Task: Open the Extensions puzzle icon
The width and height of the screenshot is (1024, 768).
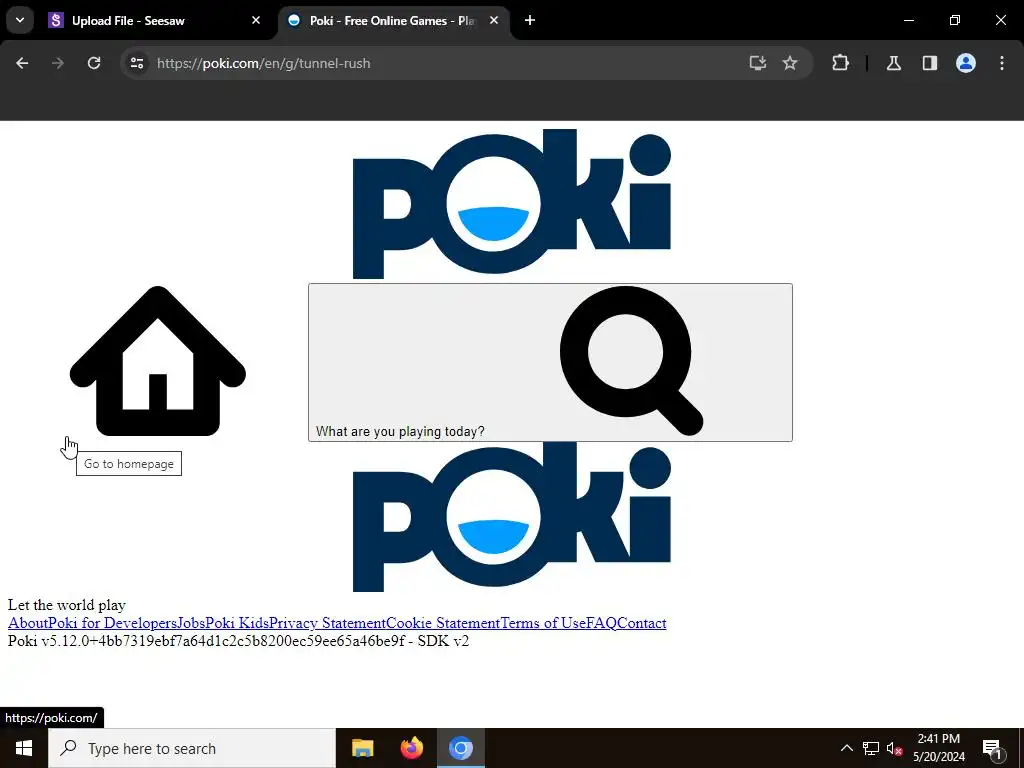Action: pyautogui.click(x=840, y=63)
